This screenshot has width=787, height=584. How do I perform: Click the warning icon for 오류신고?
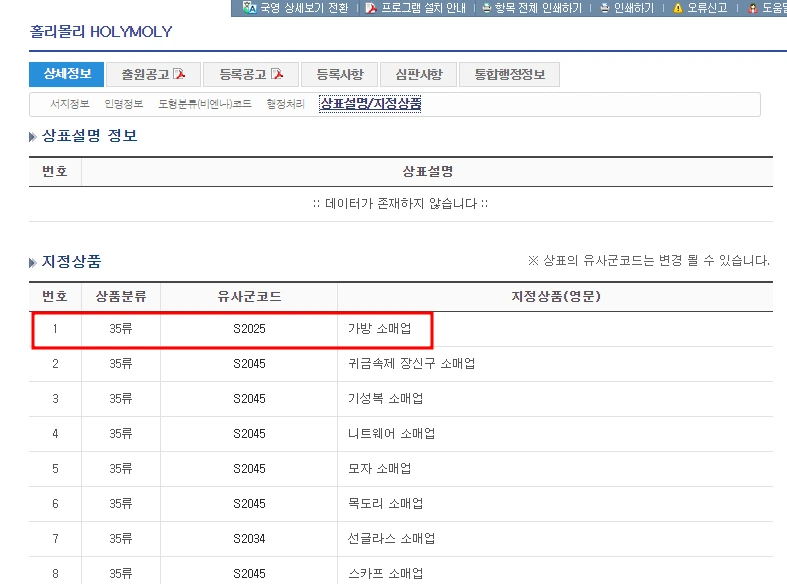pos(678,8)
